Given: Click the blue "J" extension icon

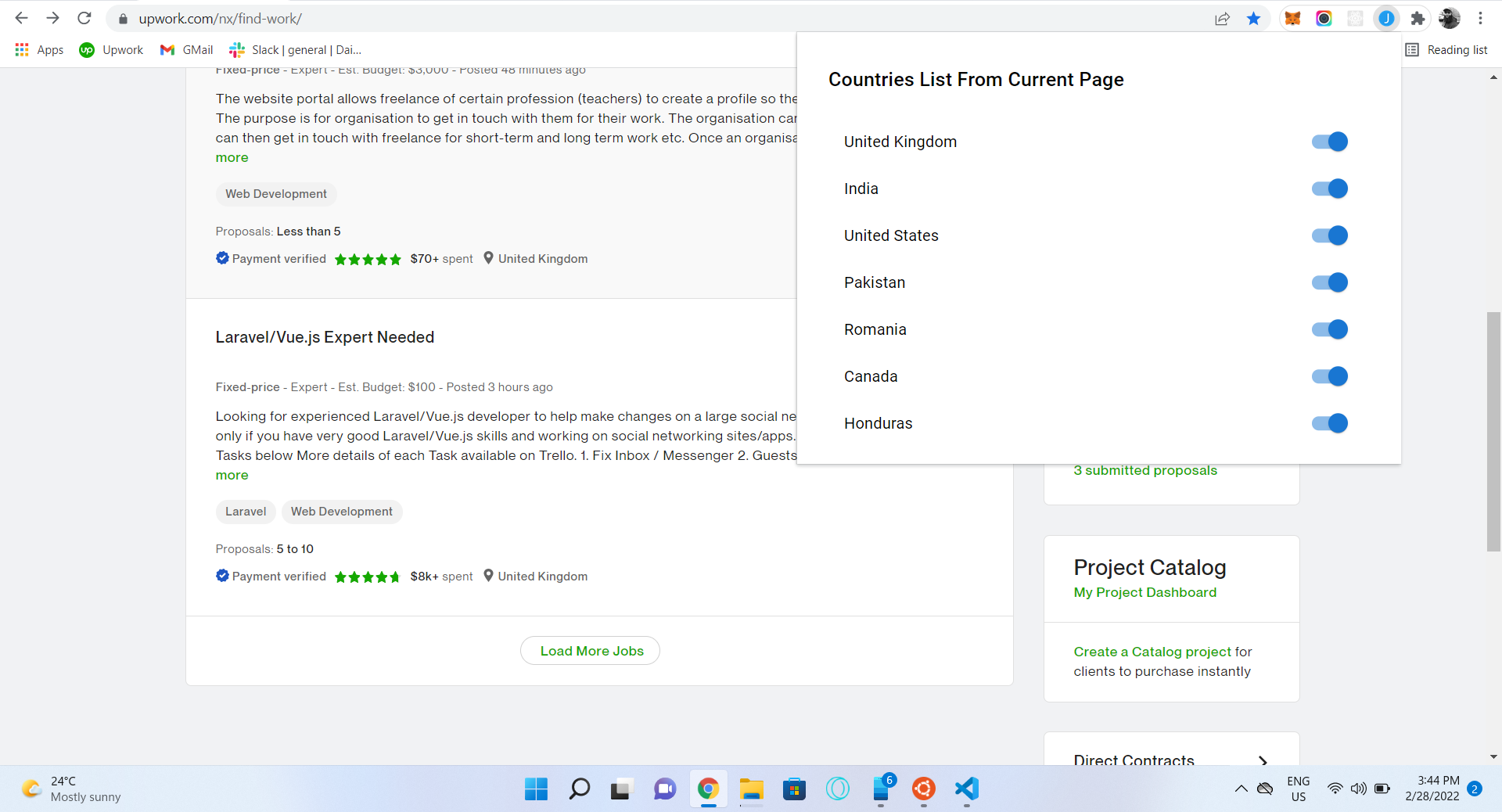Looking at the screenshot, I should coord(1385,18).
